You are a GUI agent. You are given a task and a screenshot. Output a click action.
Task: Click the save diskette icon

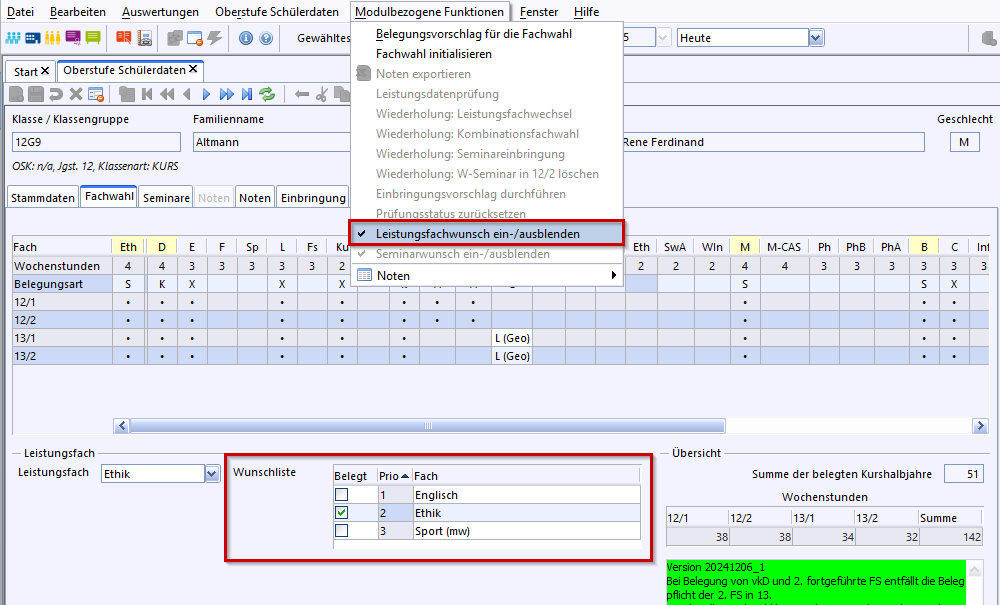[x=36, y=94]
